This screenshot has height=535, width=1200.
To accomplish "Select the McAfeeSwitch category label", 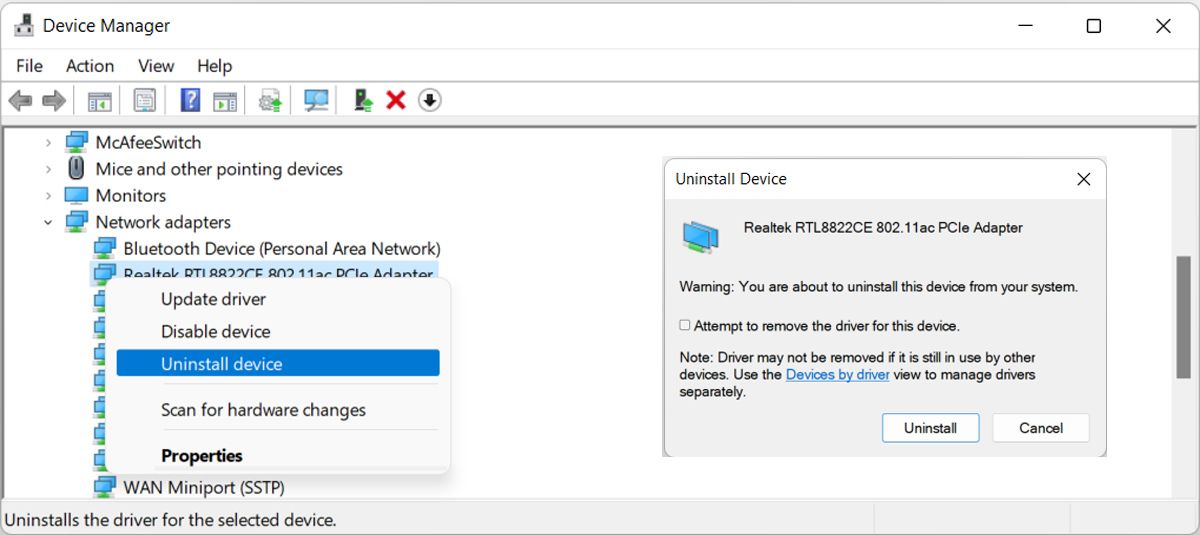I will coord(148,143).
